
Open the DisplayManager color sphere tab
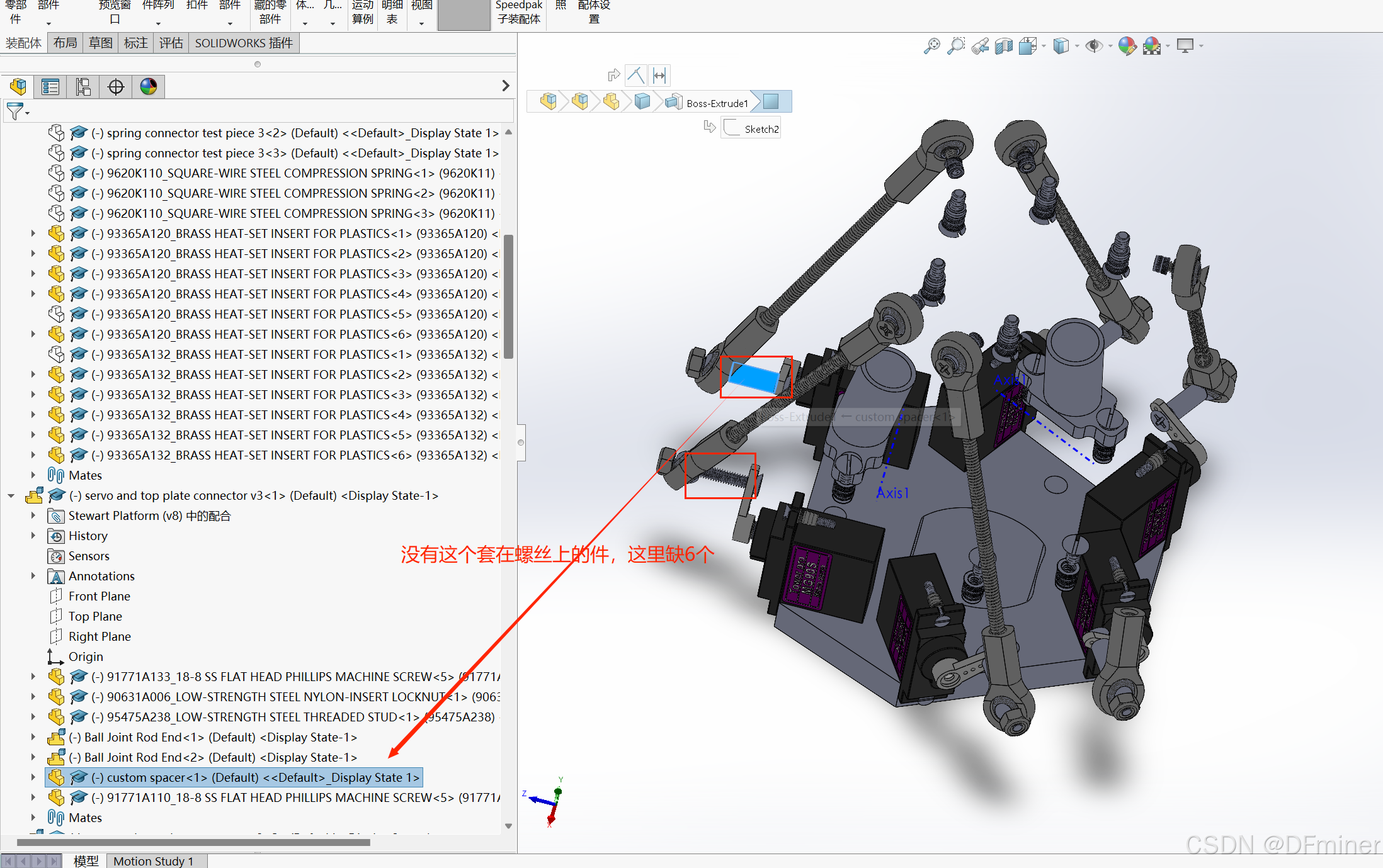click(x=149, y=87)
